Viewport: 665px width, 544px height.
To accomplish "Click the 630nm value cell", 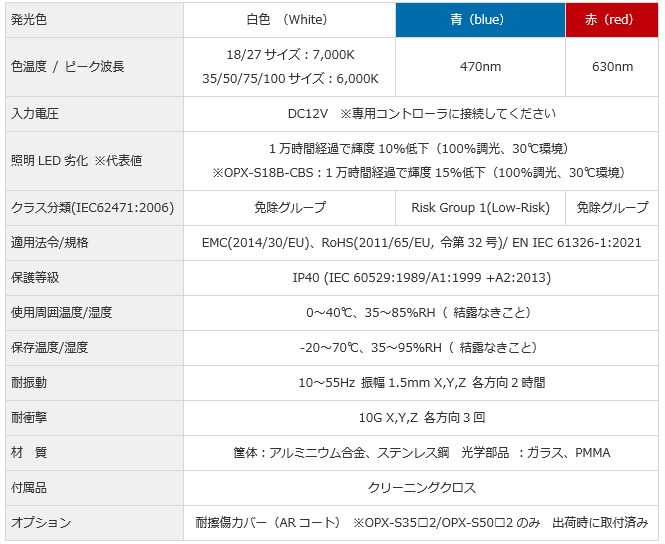I will click(612, 67).
